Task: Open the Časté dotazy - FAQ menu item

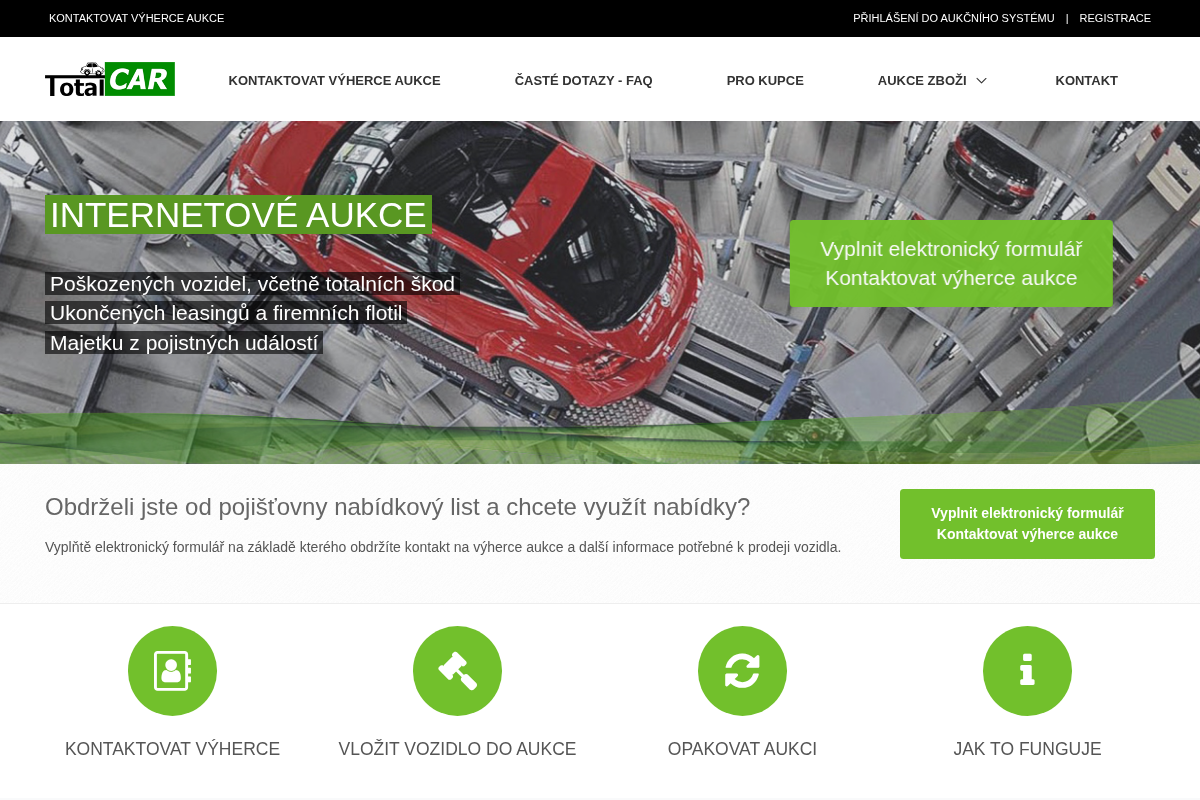Action: 583,81
